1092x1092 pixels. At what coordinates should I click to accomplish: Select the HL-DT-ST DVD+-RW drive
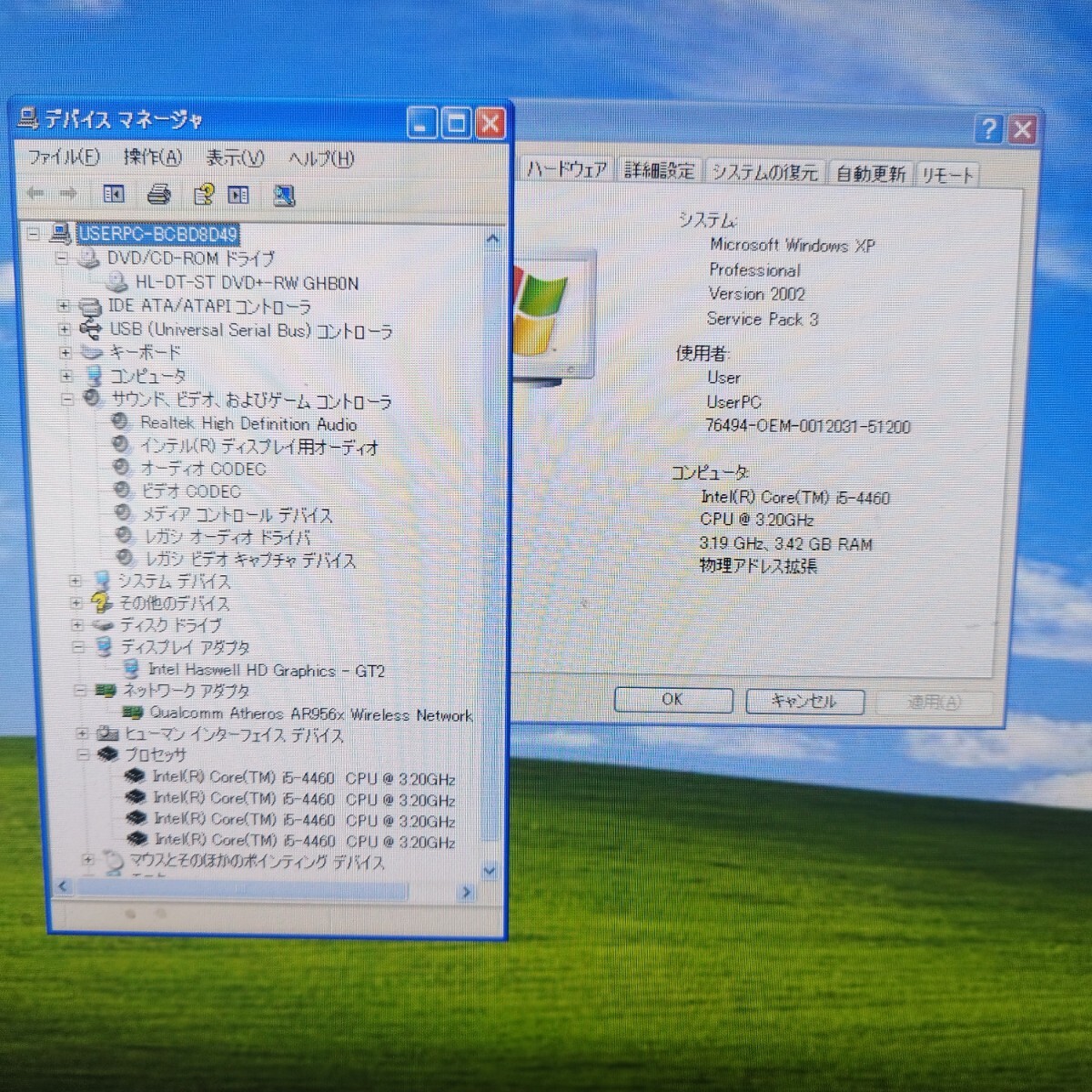(246, 283)
